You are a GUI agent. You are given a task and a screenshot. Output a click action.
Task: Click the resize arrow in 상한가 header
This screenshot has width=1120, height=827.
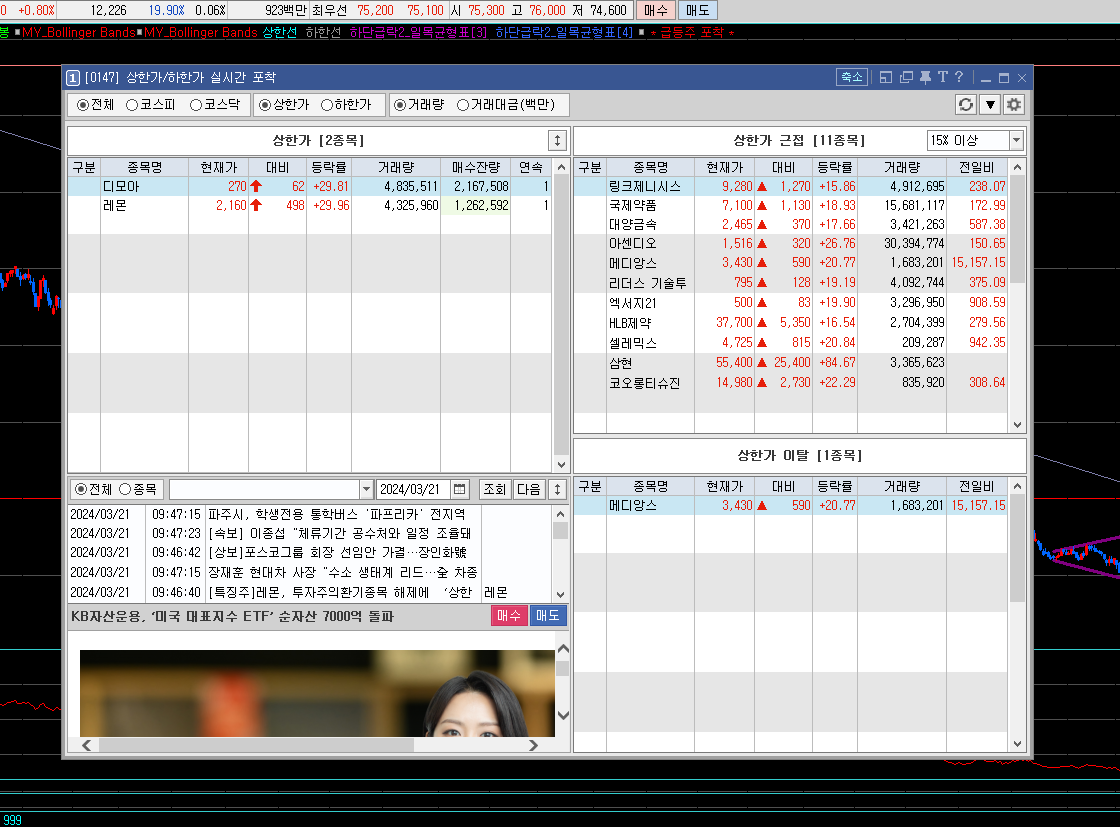click(x=557, y=141)
